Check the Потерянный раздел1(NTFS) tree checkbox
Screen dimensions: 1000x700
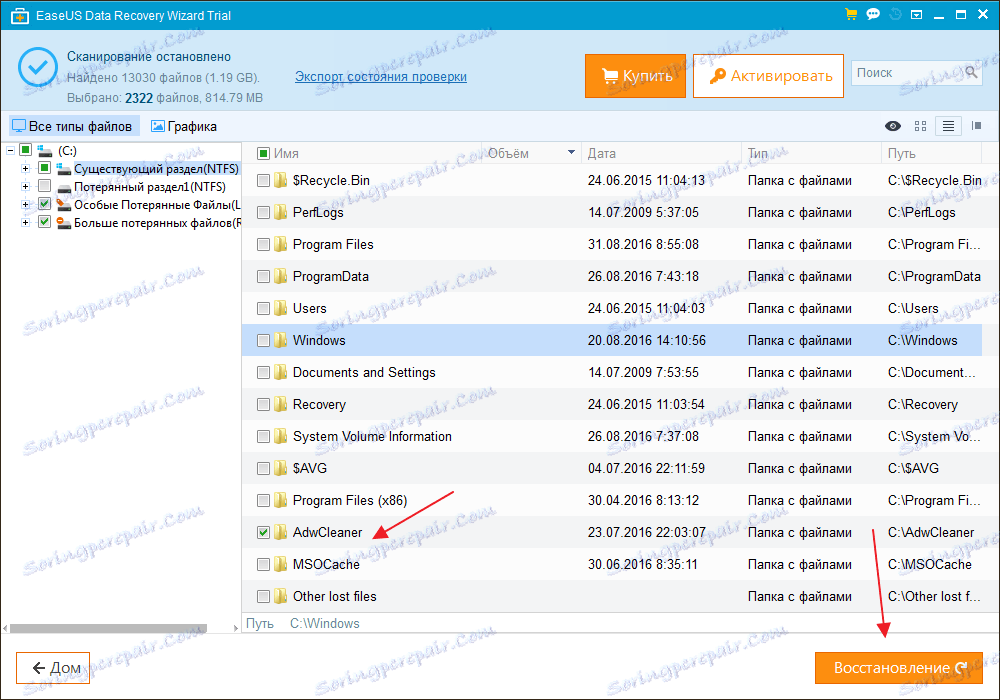[x=44, y=186]
